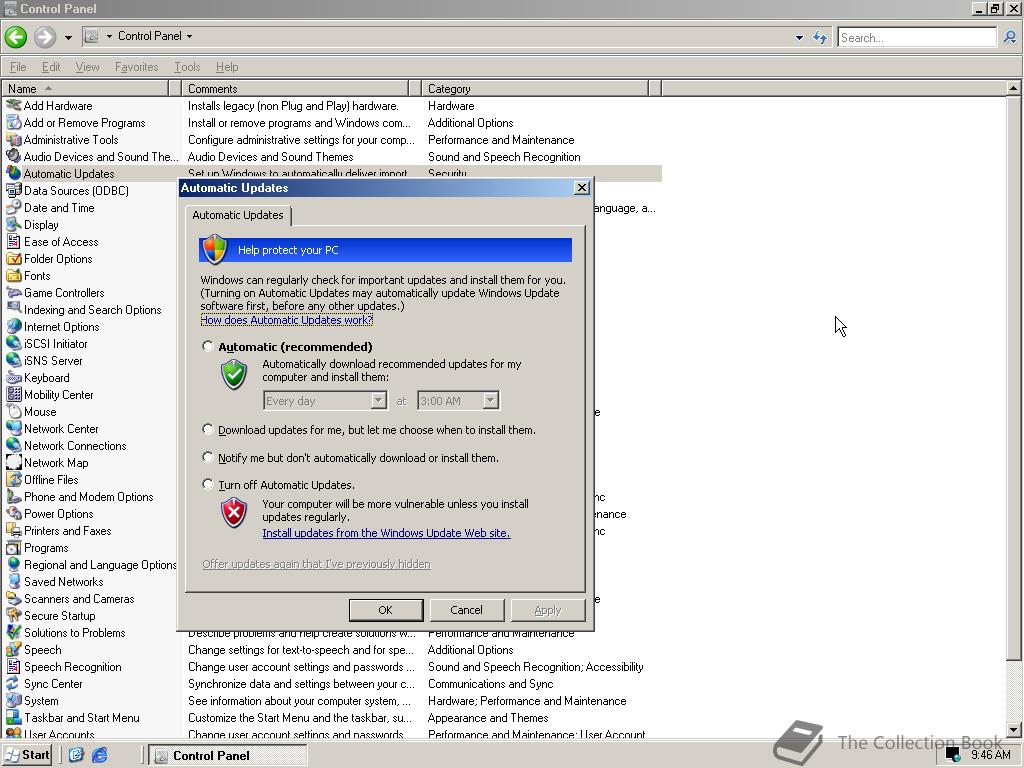Click Offer updates again previously hidden link
The image size is (1024, 768).
point(316,564)
